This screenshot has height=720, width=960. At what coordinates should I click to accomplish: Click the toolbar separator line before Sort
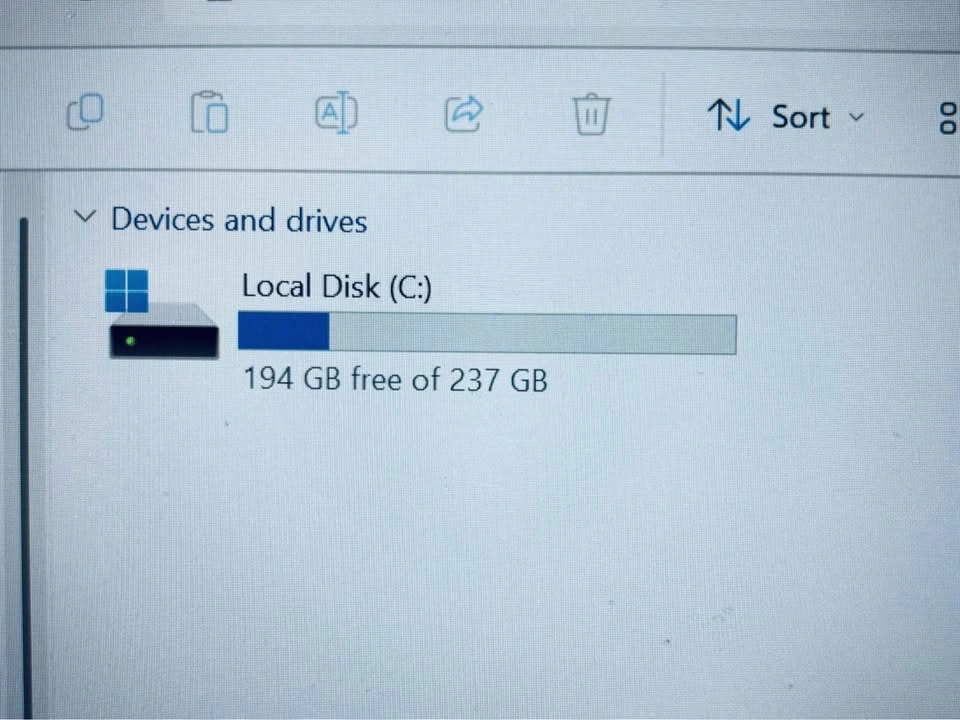(662, 113)
